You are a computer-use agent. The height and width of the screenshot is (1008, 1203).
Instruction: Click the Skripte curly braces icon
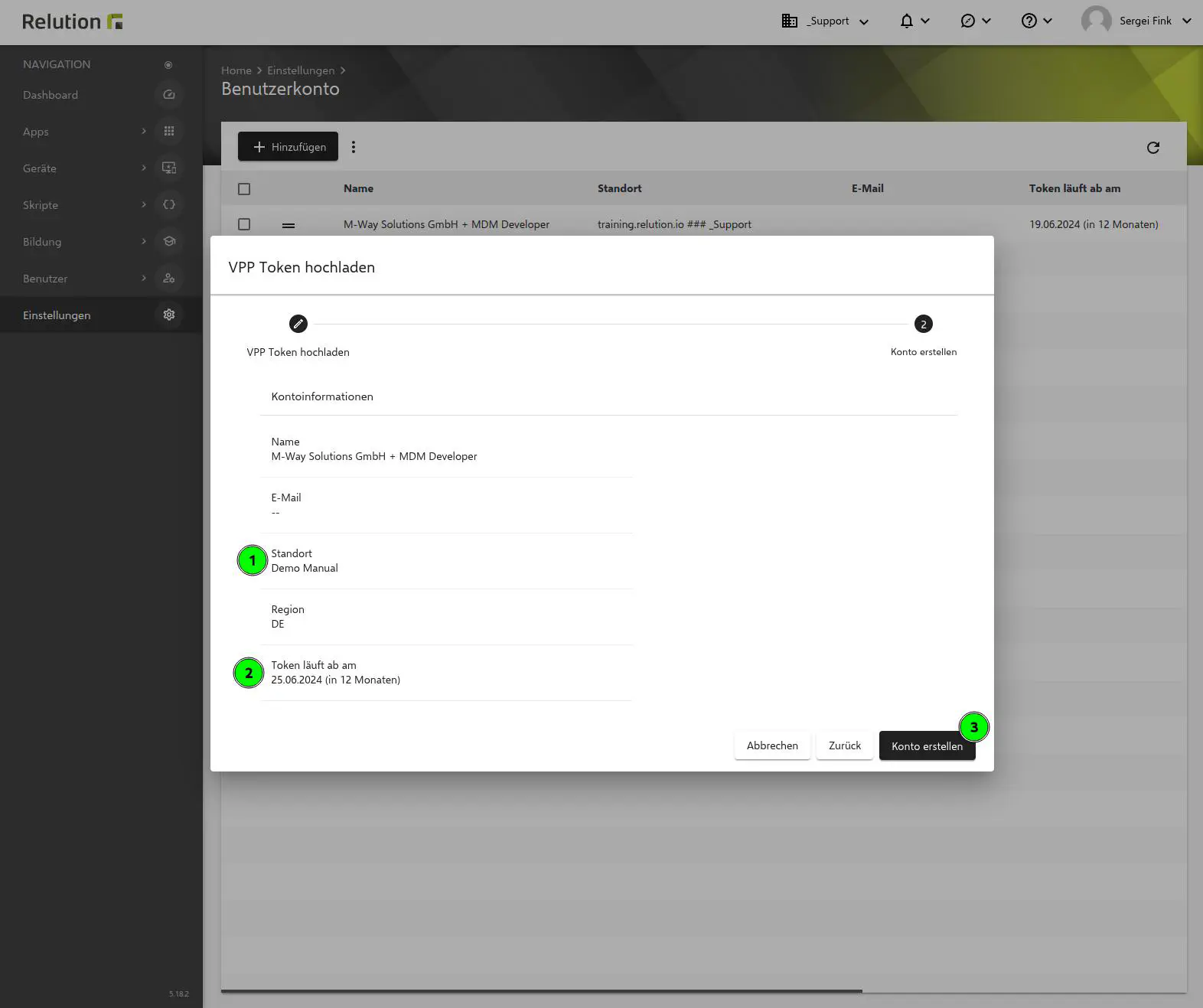coord(169,205)
